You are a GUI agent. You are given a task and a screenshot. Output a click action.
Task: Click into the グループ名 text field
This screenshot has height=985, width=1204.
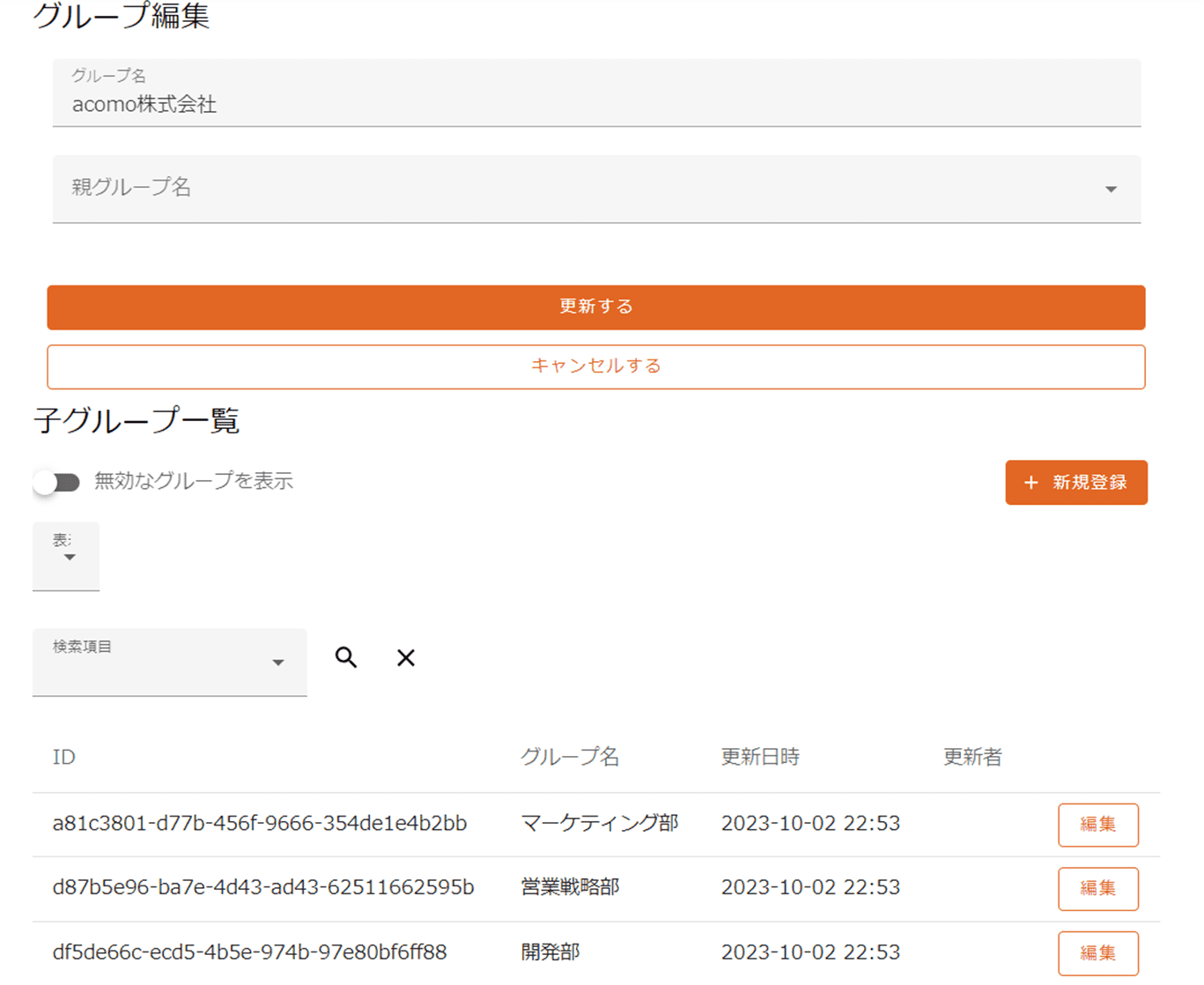(x=596, y=105)
